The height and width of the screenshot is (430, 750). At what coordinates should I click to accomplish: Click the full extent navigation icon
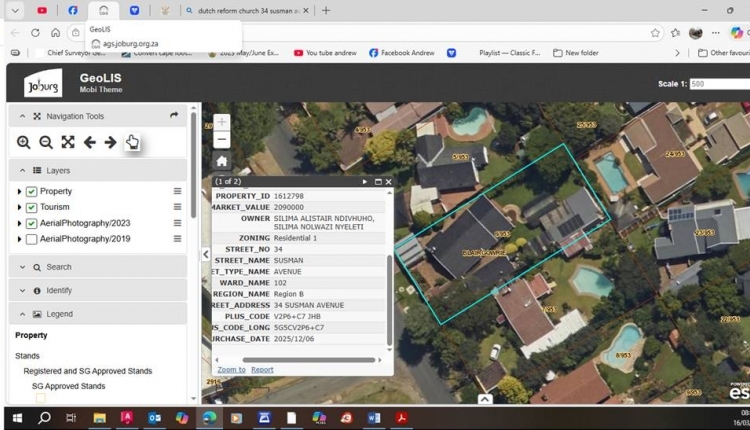[x=68, y=142]
